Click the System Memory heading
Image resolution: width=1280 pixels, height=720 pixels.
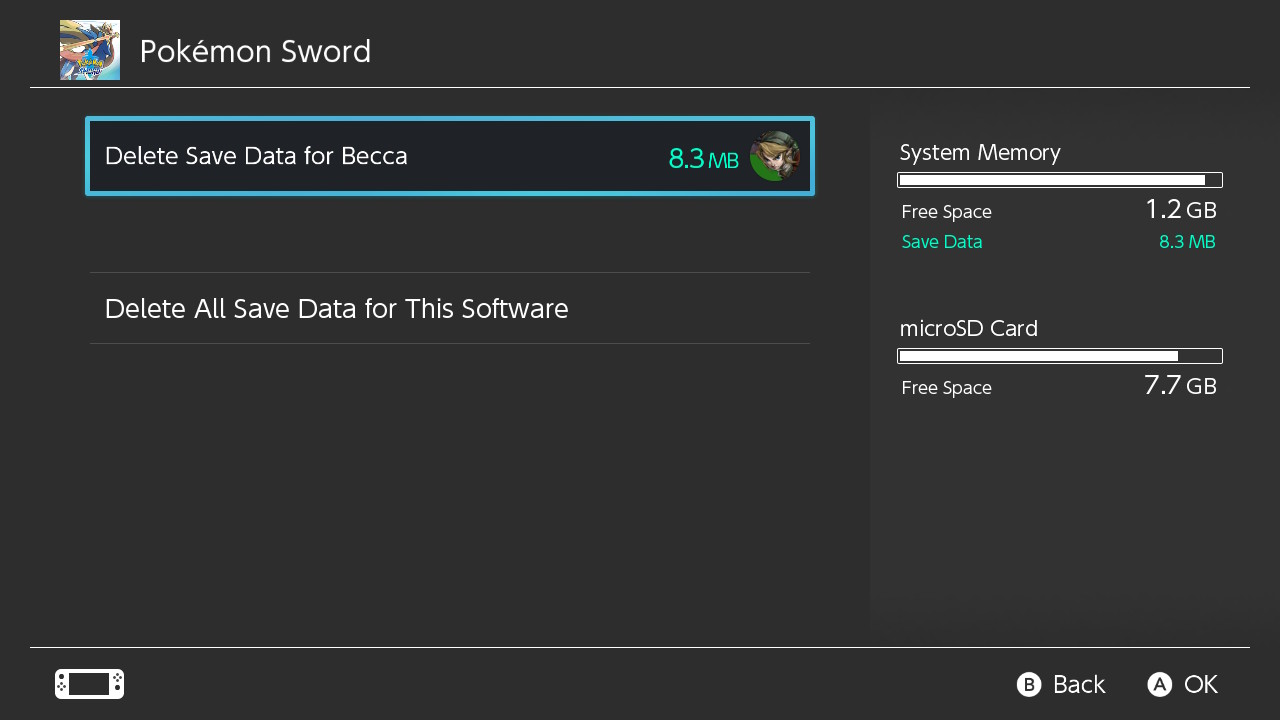[x=980, y=153]
